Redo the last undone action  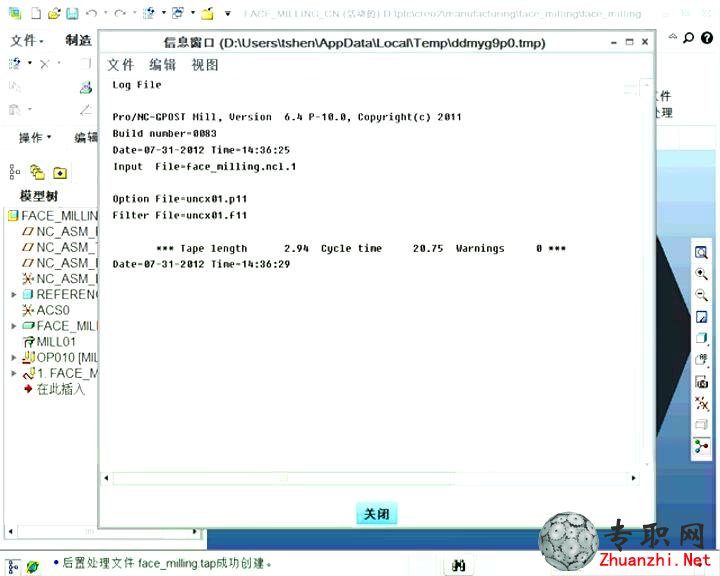pyautogui.click(x=120, y=13)
